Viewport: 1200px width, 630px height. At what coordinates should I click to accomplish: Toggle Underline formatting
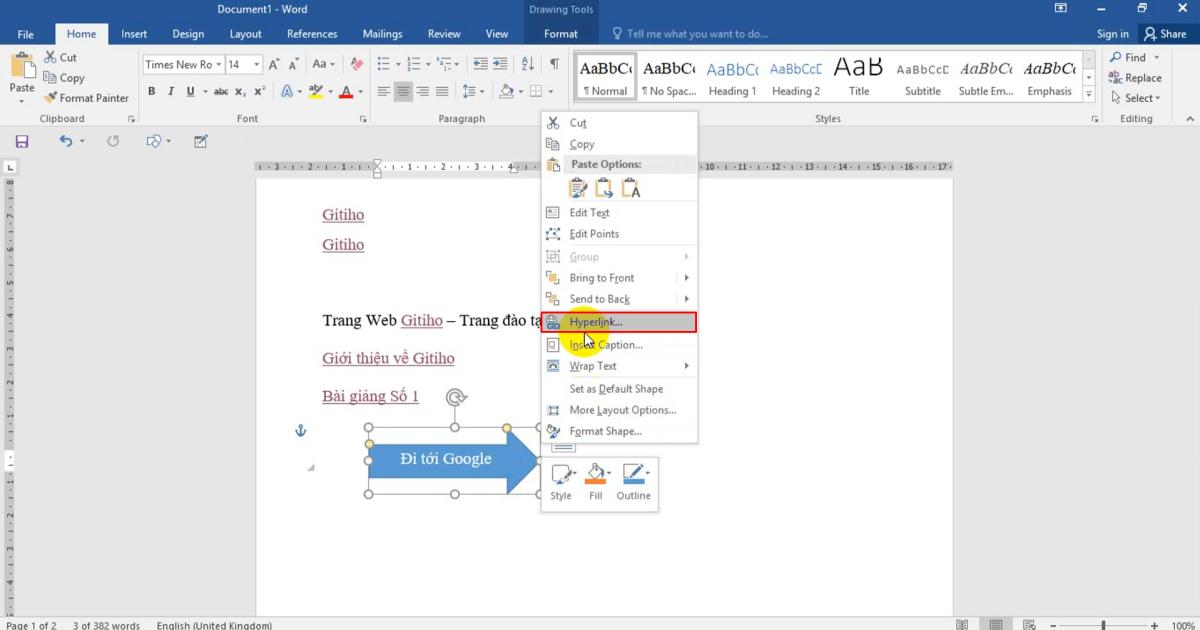[189, 91]
